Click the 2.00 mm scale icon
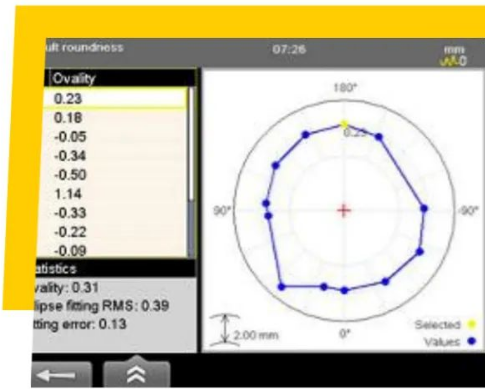Image resolution: width=485 pixels, height=389 pixels. pyautogui.click(x=225, y=330)
